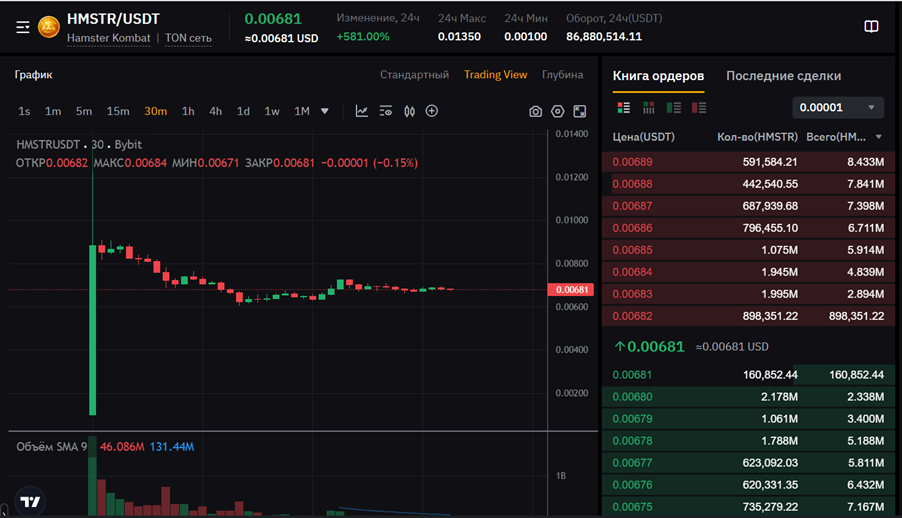The height and width of the screenshot is (518, 902).
Task: Click buy order at price 0.00679
Action: point(748,418)
